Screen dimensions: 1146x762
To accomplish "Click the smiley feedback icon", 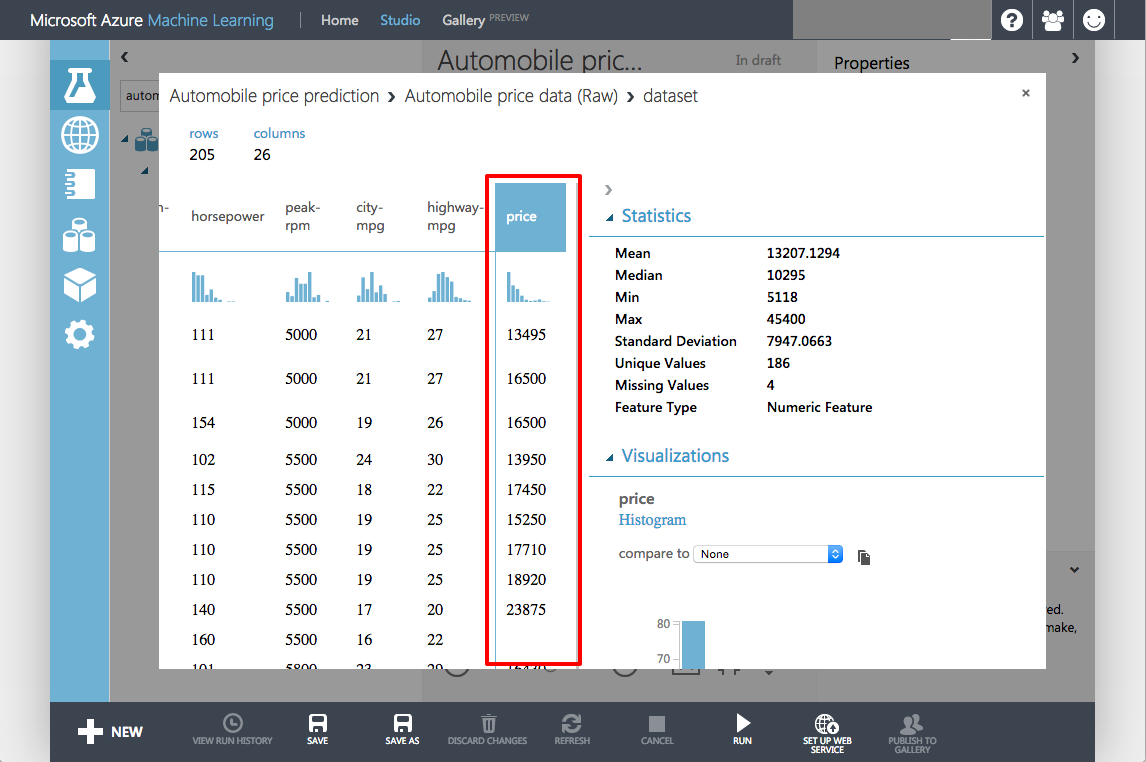I will [1094, 20].
